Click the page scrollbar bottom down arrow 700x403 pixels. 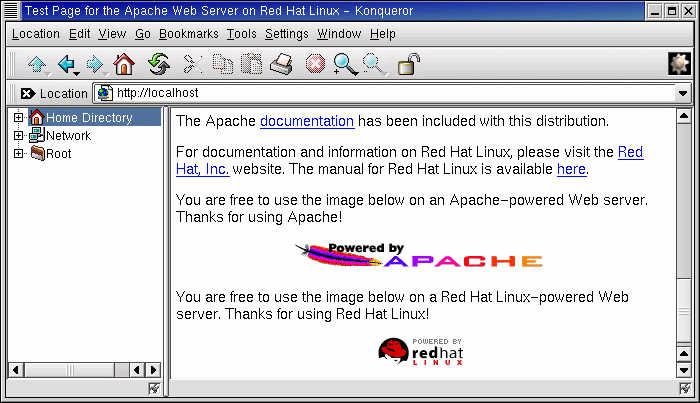[683, 370]
